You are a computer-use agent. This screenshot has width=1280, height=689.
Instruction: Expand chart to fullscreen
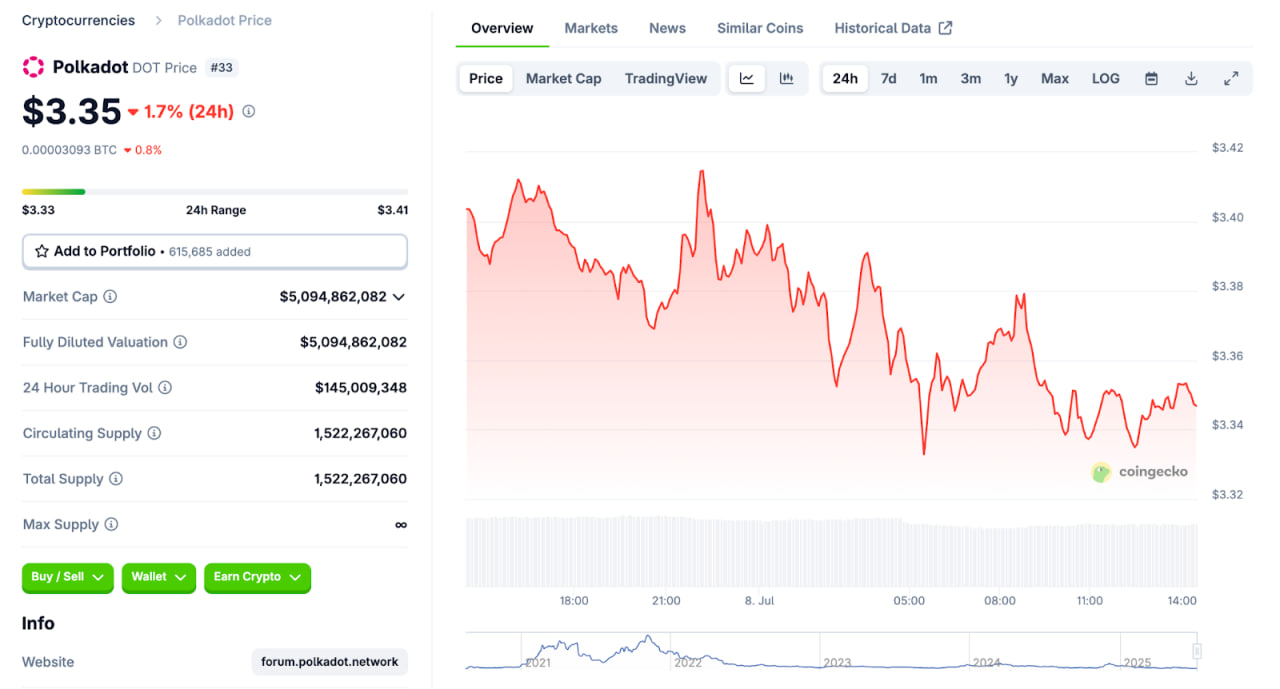coord(1231,78)
